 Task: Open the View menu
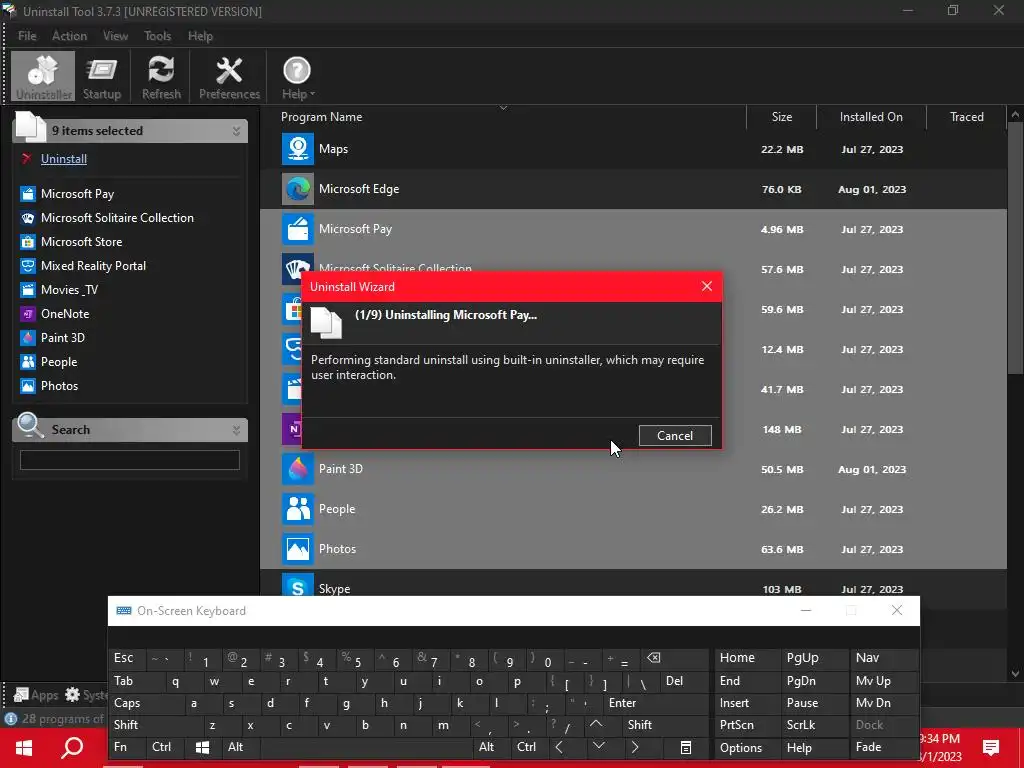(x=116, y=36)
